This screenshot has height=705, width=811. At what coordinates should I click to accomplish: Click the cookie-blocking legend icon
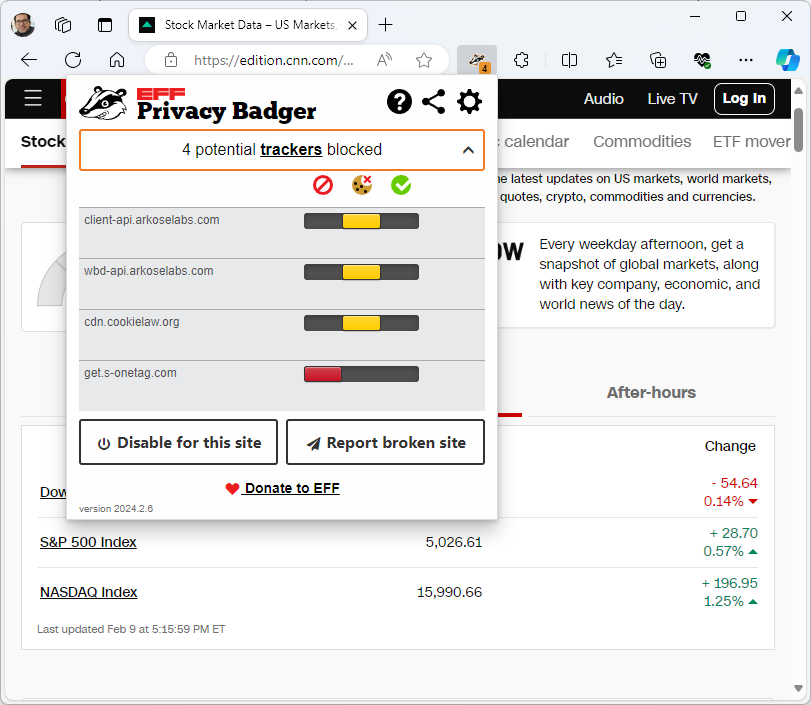tap(362, 185)
